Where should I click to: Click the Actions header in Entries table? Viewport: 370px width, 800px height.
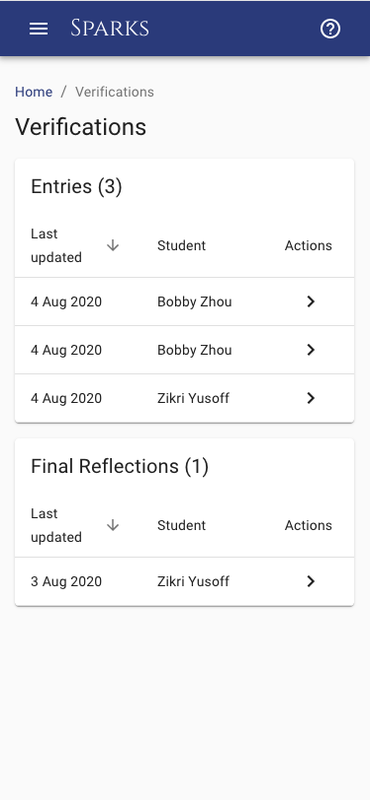[308, 245]
